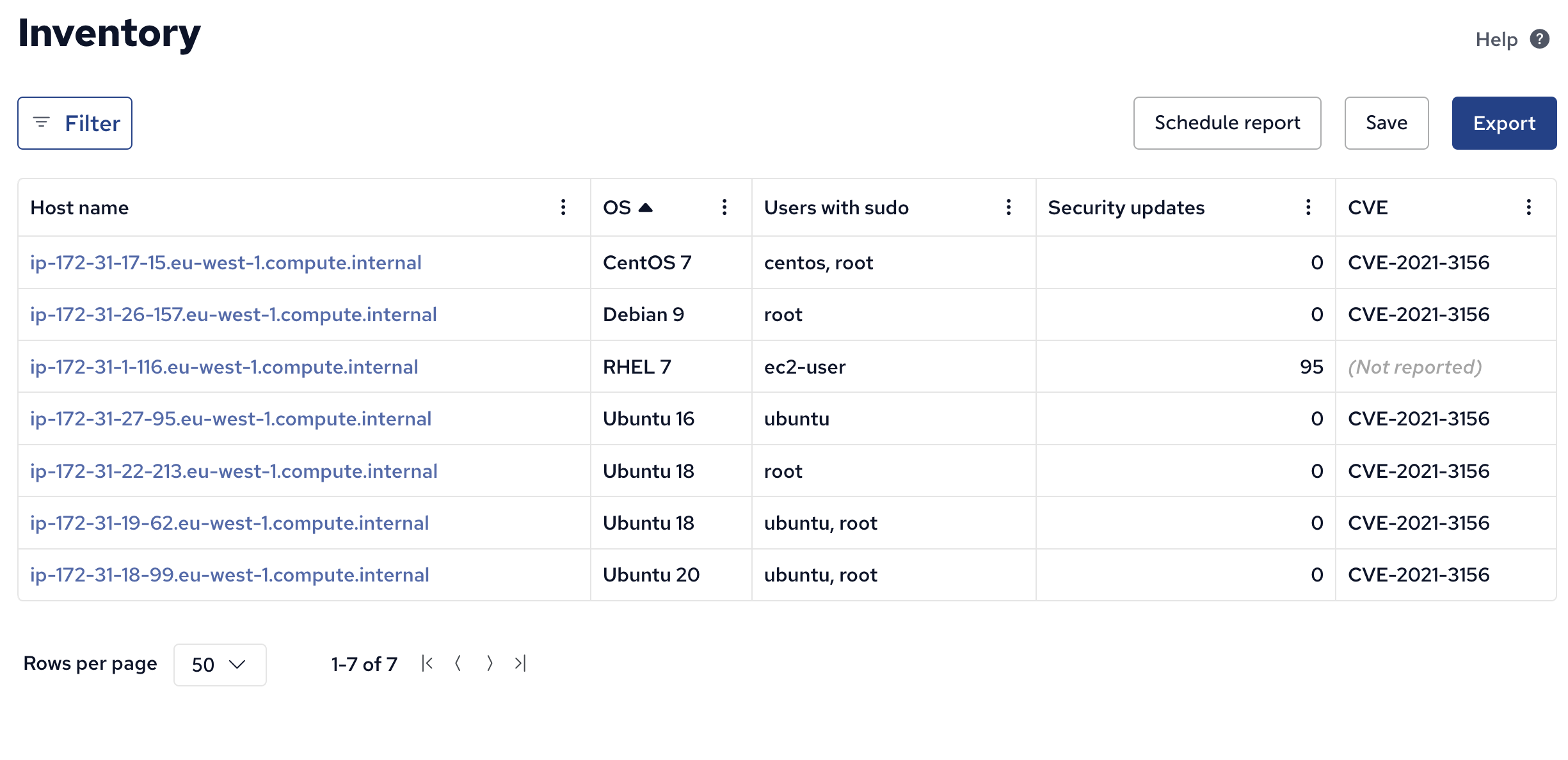Open Users with sudo column options menu
Viewport: 1568px width, 760px height.
1009,207
